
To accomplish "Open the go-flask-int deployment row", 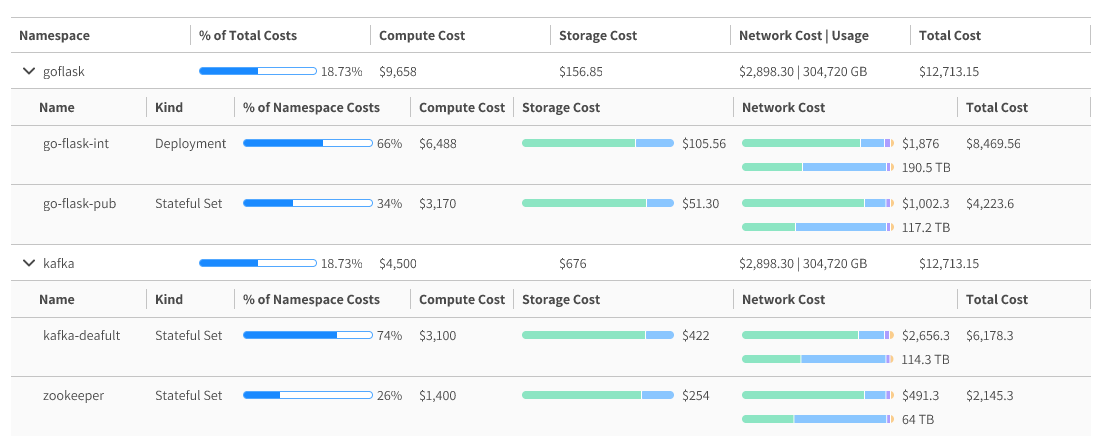I will tap(76, 144).
